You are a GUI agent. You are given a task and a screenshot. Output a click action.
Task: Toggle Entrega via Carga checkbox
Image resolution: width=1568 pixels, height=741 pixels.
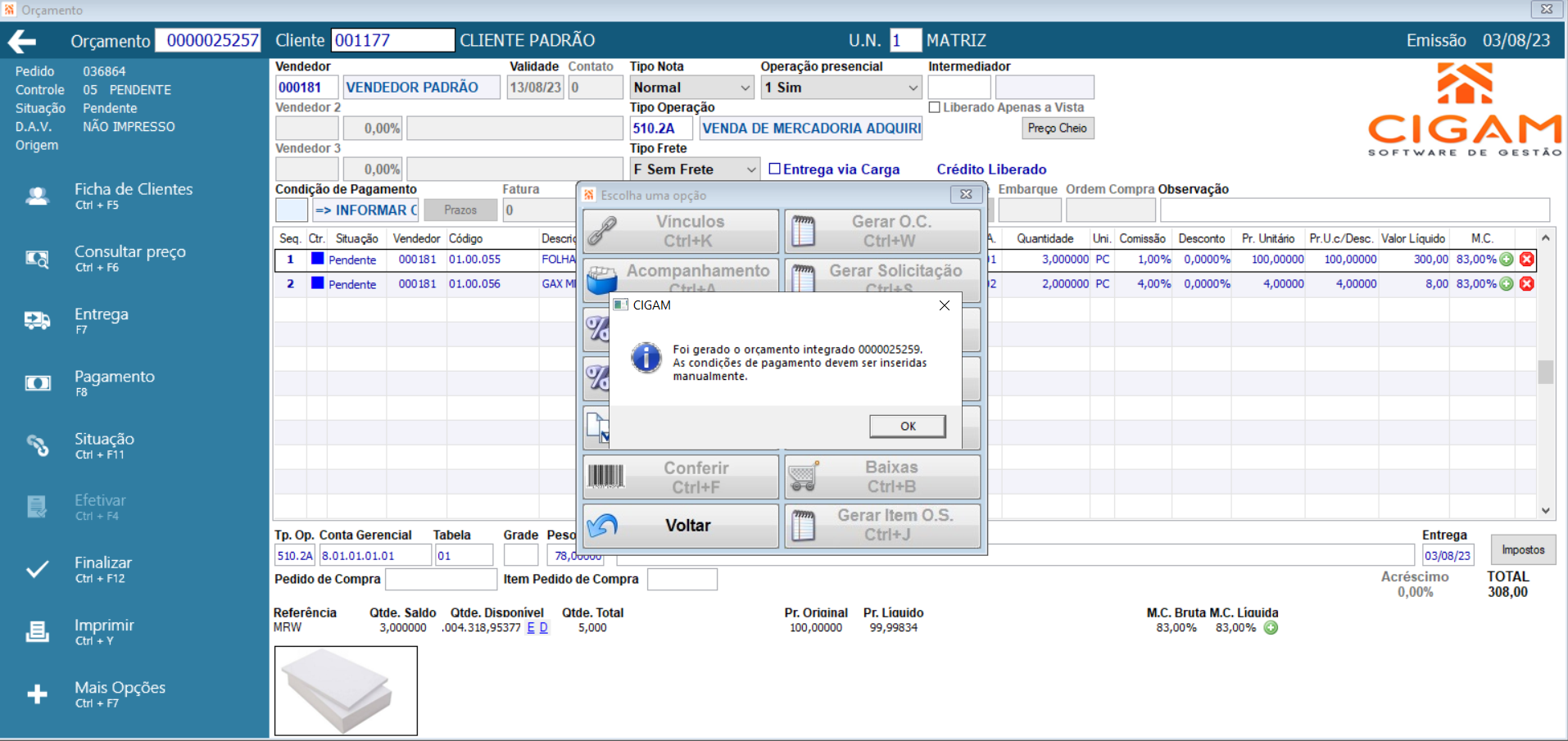[775, 169]
